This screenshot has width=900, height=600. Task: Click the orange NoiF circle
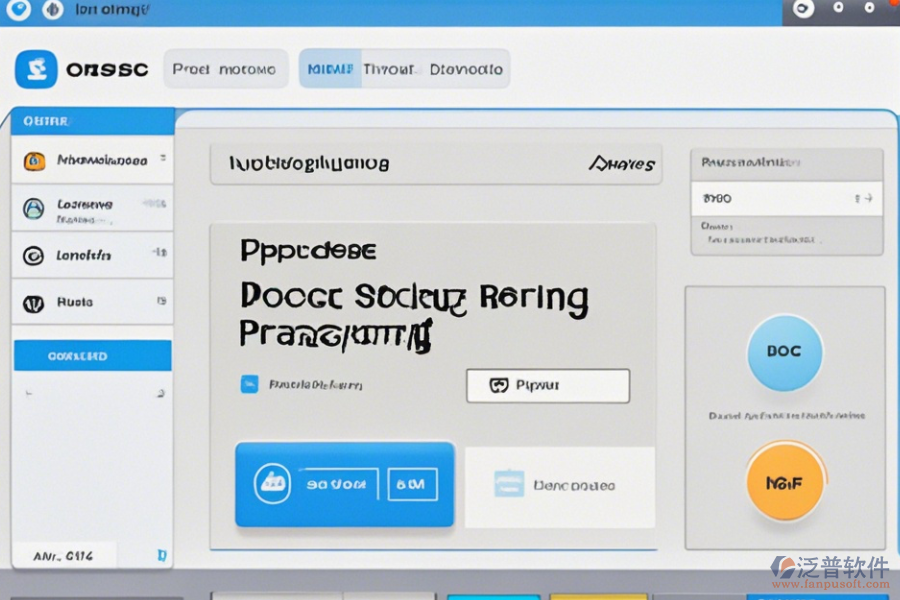tap(785, 482)
